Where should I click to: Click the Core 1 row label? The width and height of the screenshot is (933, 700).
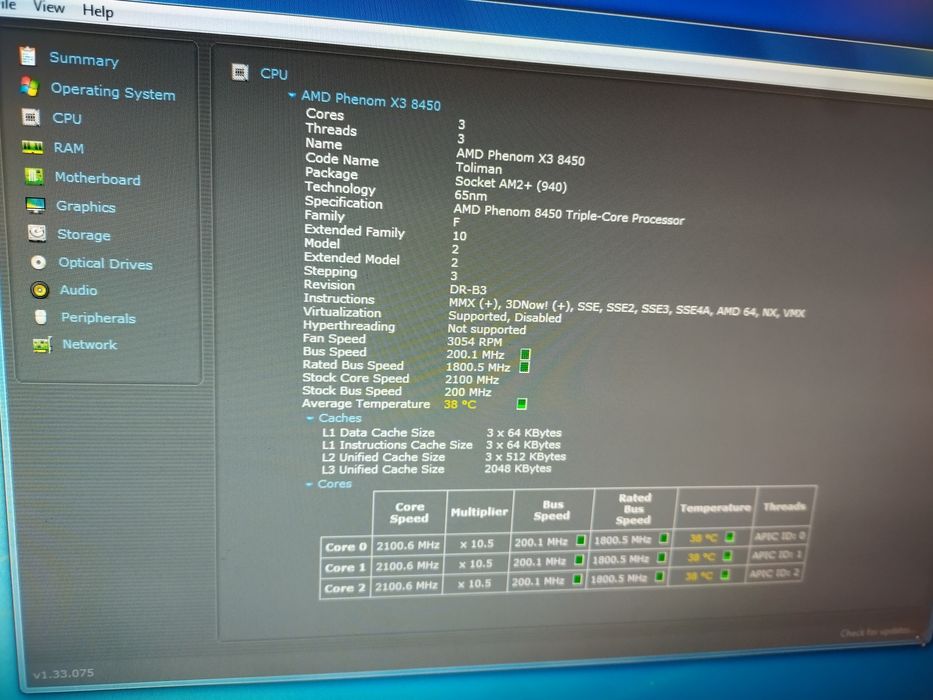345,567
